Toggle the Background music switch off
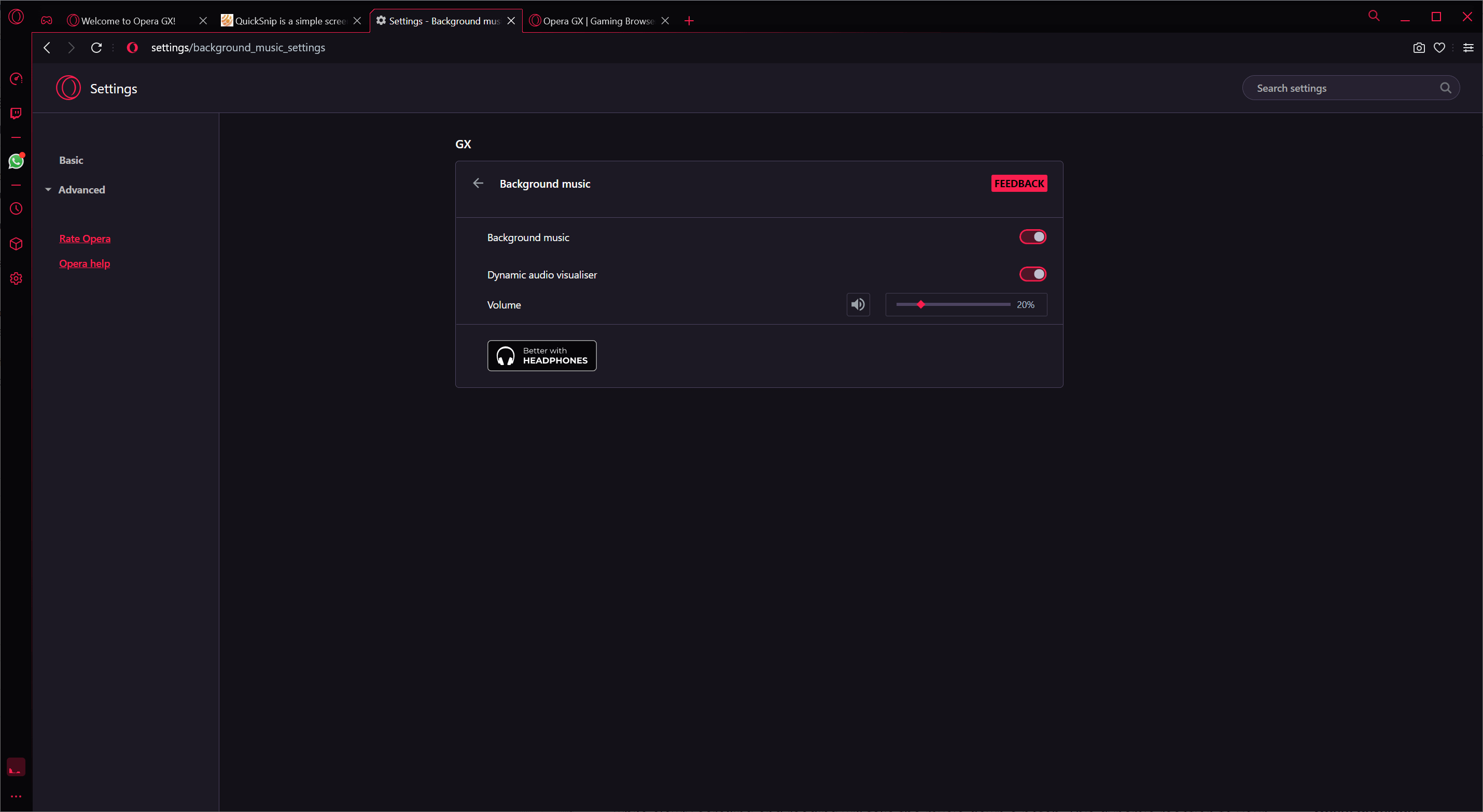 [x=1032, y=237]
